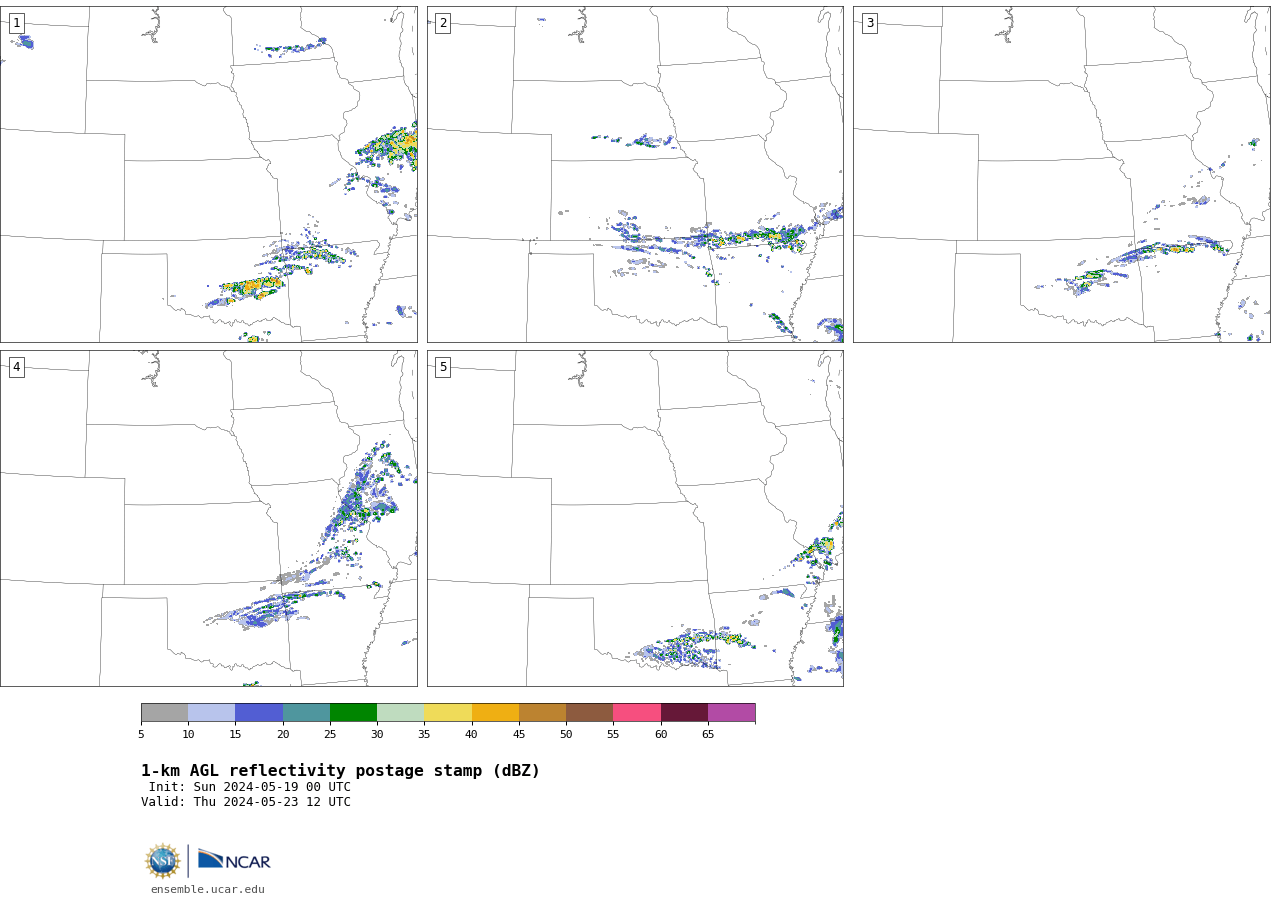Select the yellow 35-40 dBZ swatch
Screen dimensions: 1280x901
[448, 713]
